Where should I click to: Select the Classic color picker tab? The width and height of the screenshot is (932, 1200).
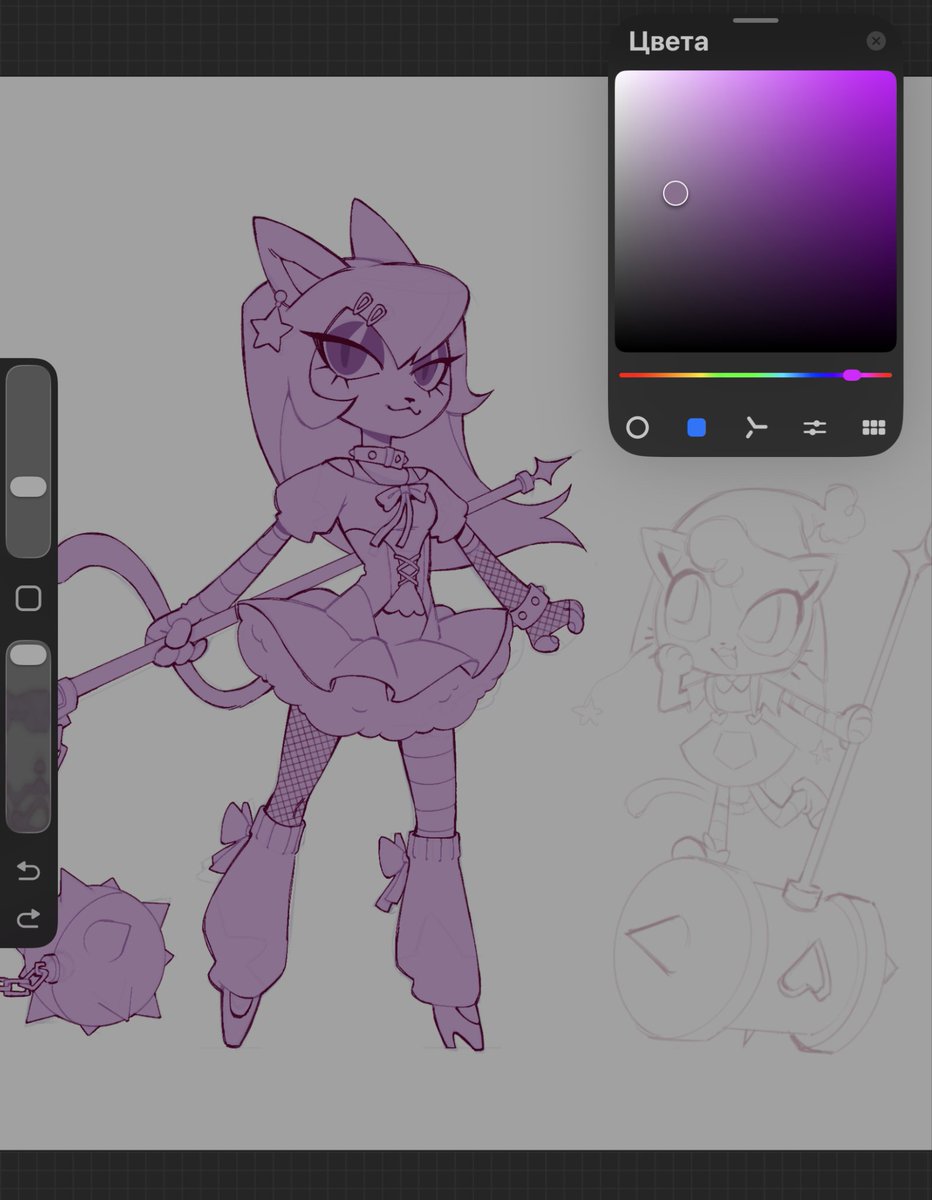pos(696,428)
